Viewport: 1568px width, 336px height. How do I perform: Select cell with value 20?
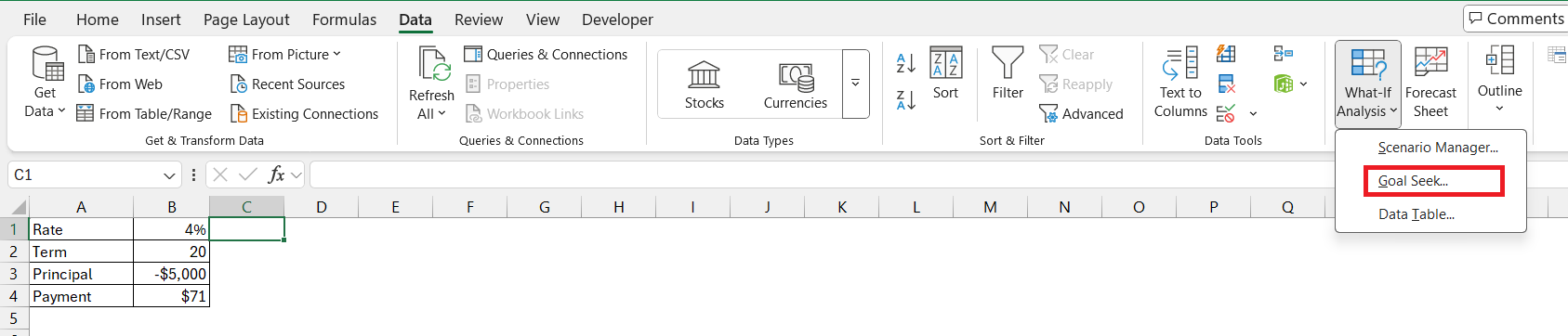172,252
